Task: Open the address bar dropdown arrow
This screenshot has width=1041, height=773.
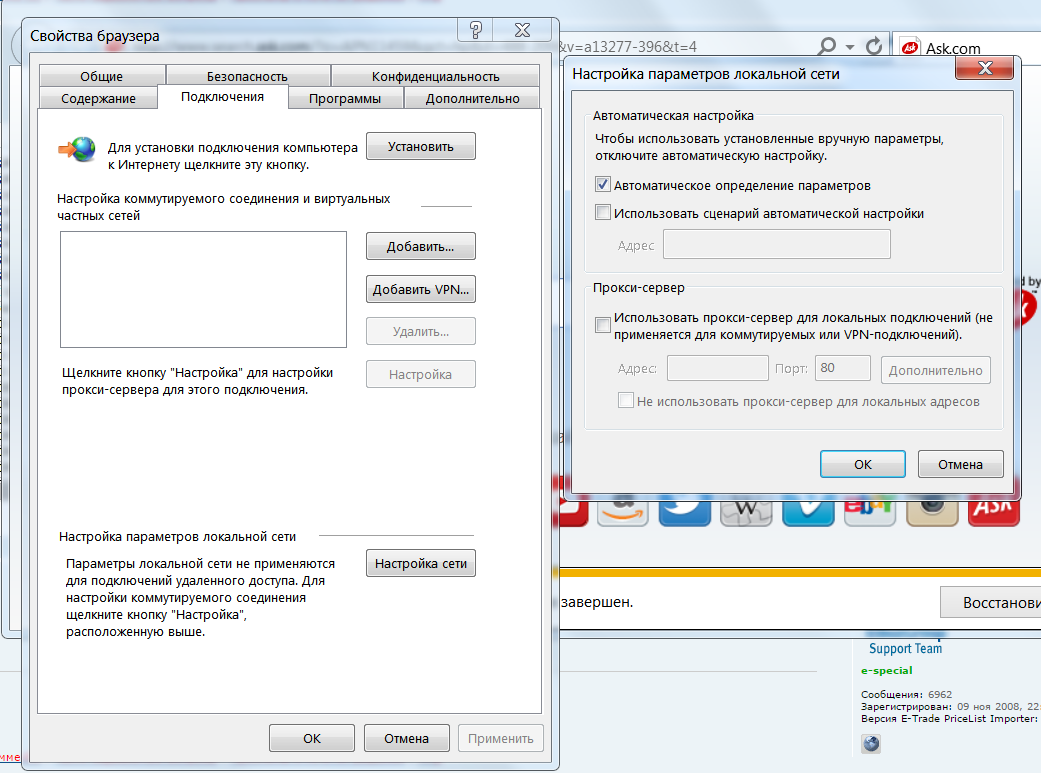Action: click(x=850, y=47)
